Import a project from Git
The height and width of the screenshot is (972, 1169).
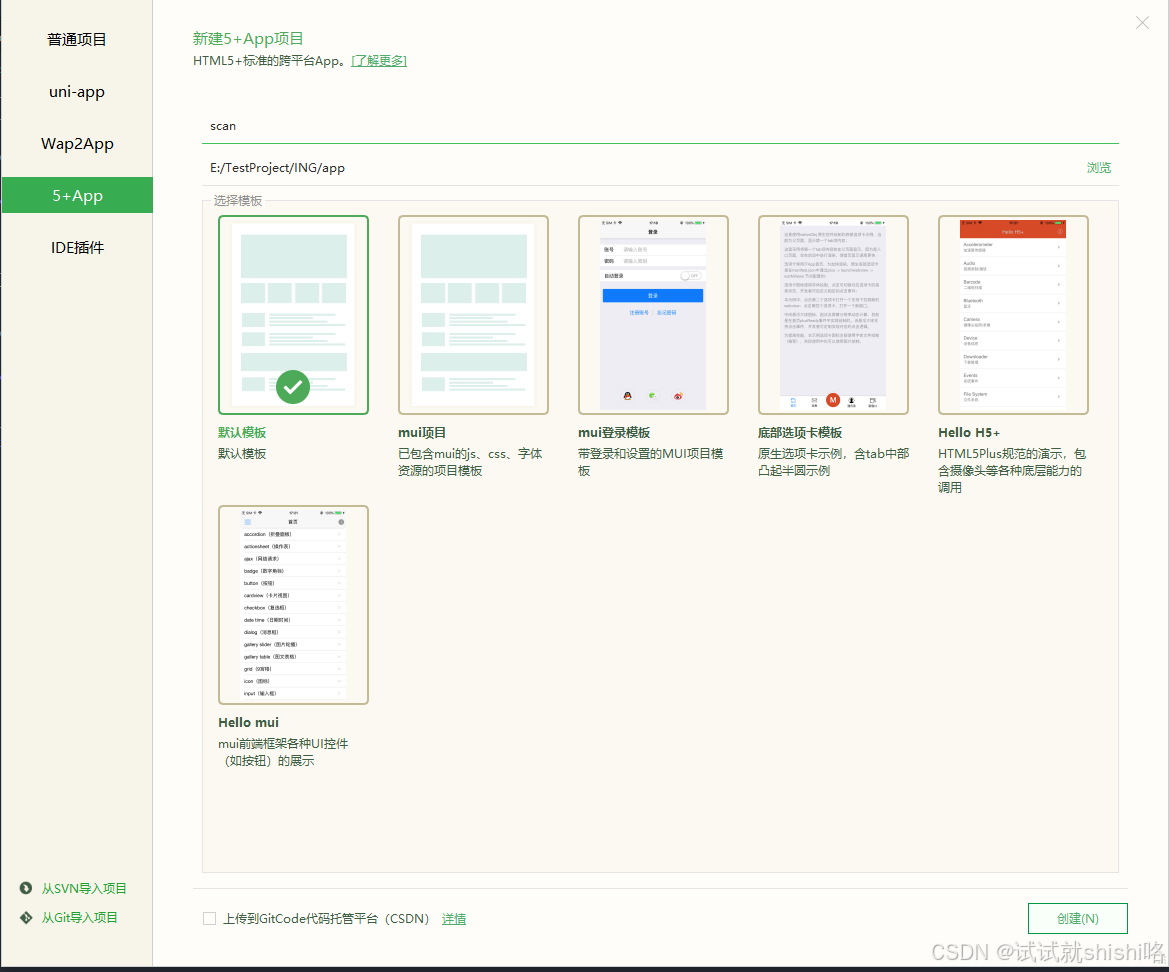(77, 917)
